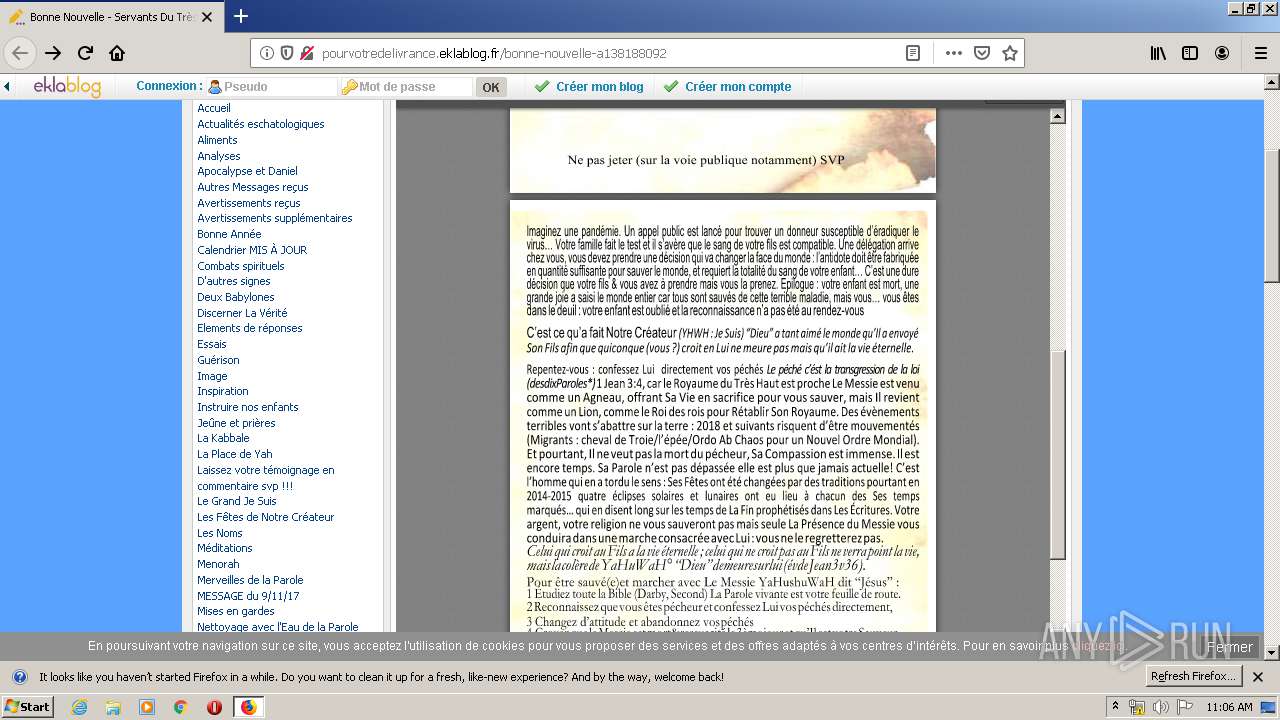Close the Firefox refresh notification bar
Viewport: 1280px width, 720px height.
coord(1259,677)
